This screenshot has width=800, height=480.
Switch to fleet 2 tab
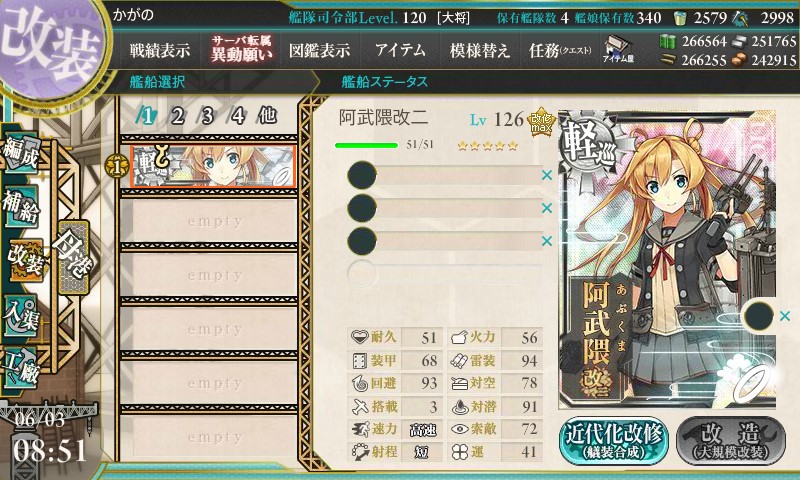177,116
